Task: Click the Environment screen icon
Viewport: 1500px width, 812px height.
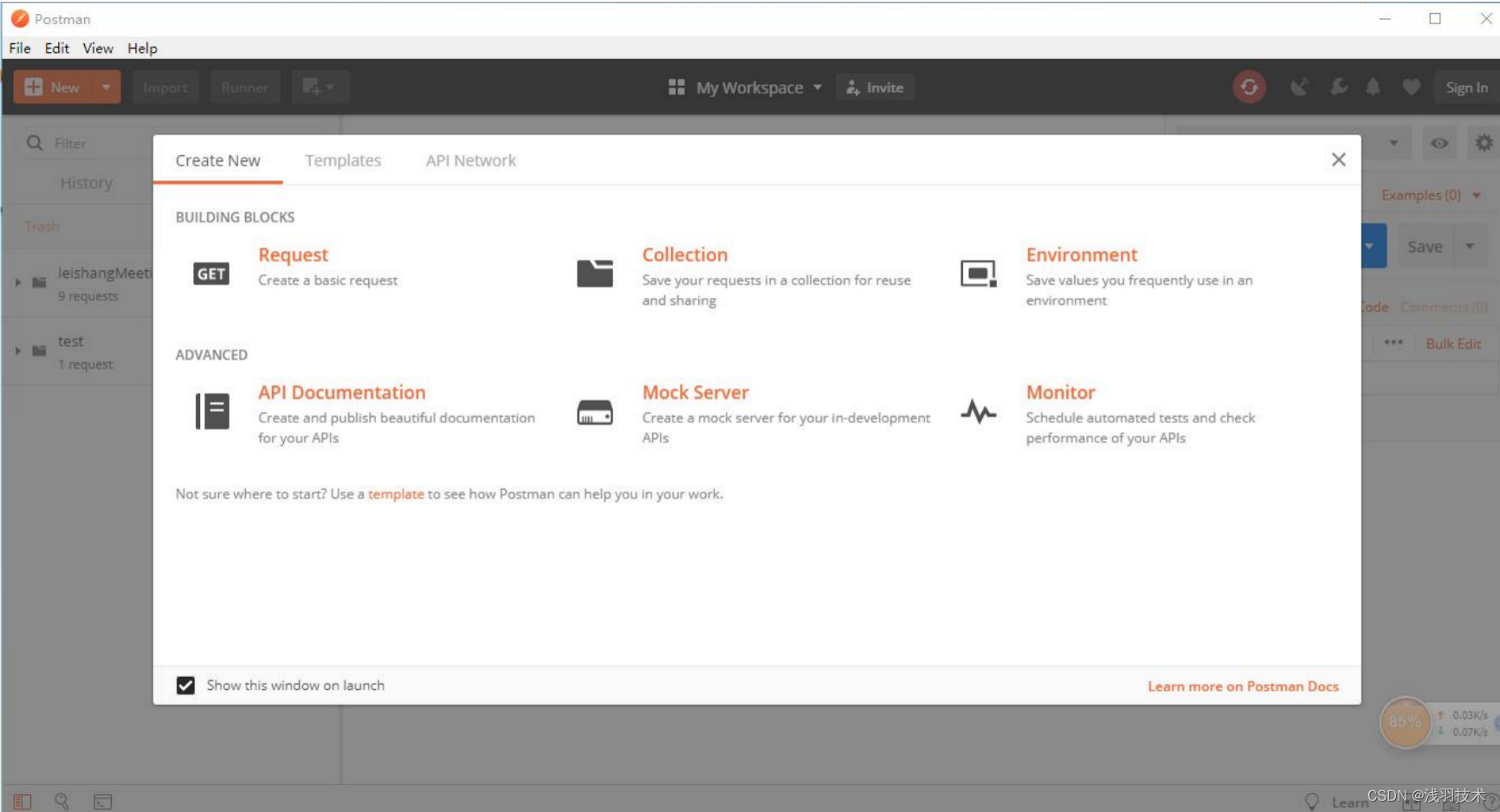Action: click(x=979, y=274)
